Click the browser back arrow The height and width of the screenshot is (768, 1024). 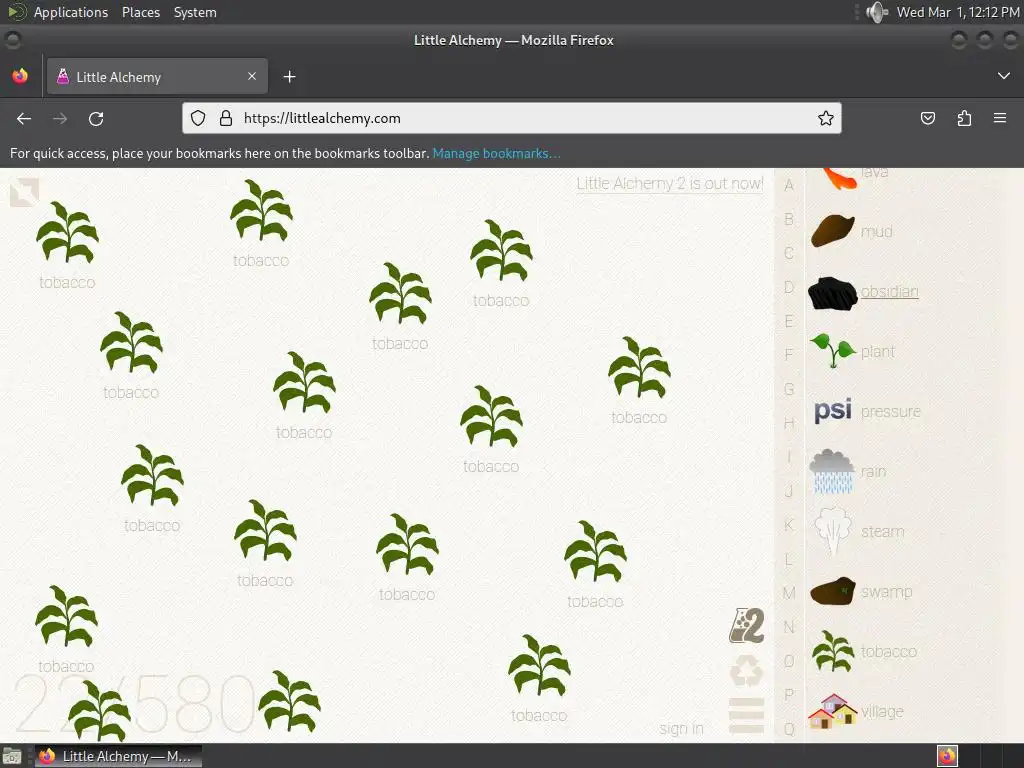(24, 118)
